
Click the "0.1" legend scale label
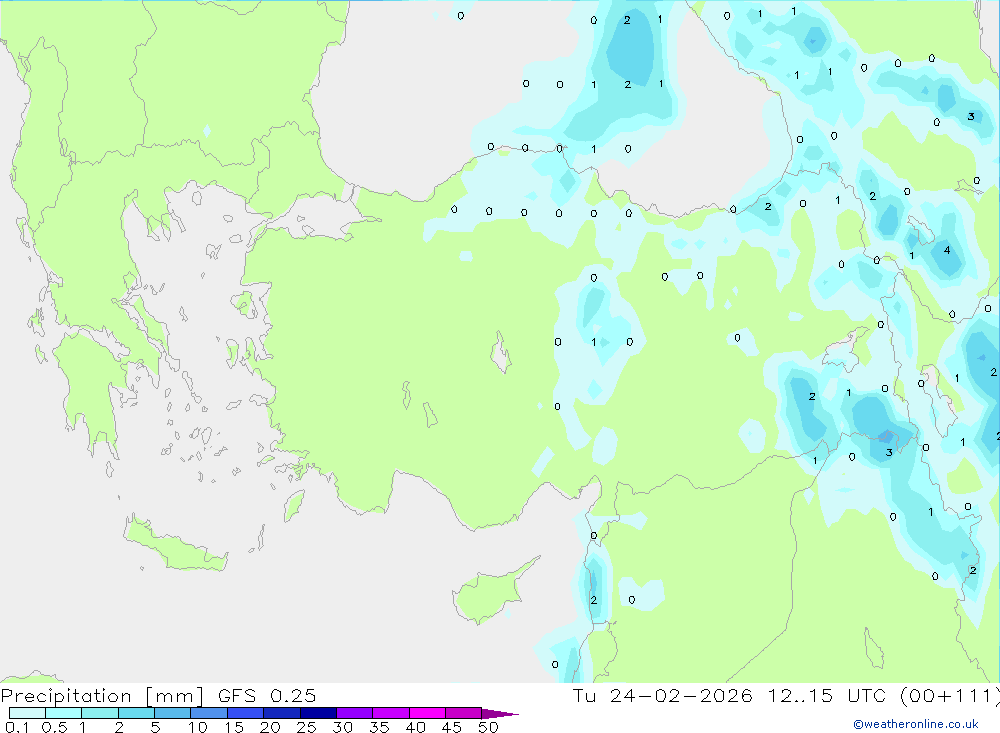(x=17, y=727)
